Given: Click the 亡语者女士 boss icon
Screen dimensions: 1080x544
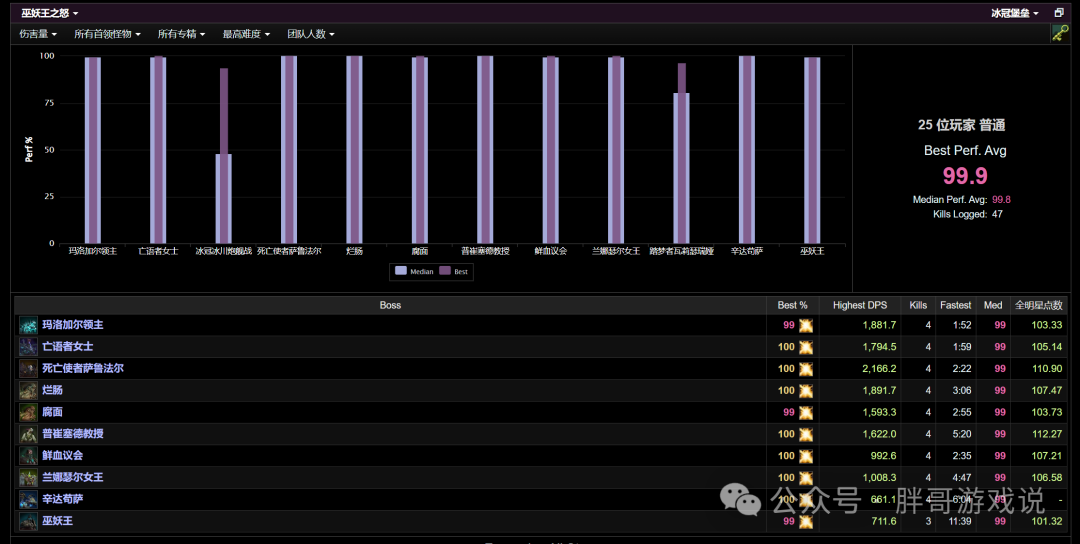Looking at the screenshot, I should (28, 347).
